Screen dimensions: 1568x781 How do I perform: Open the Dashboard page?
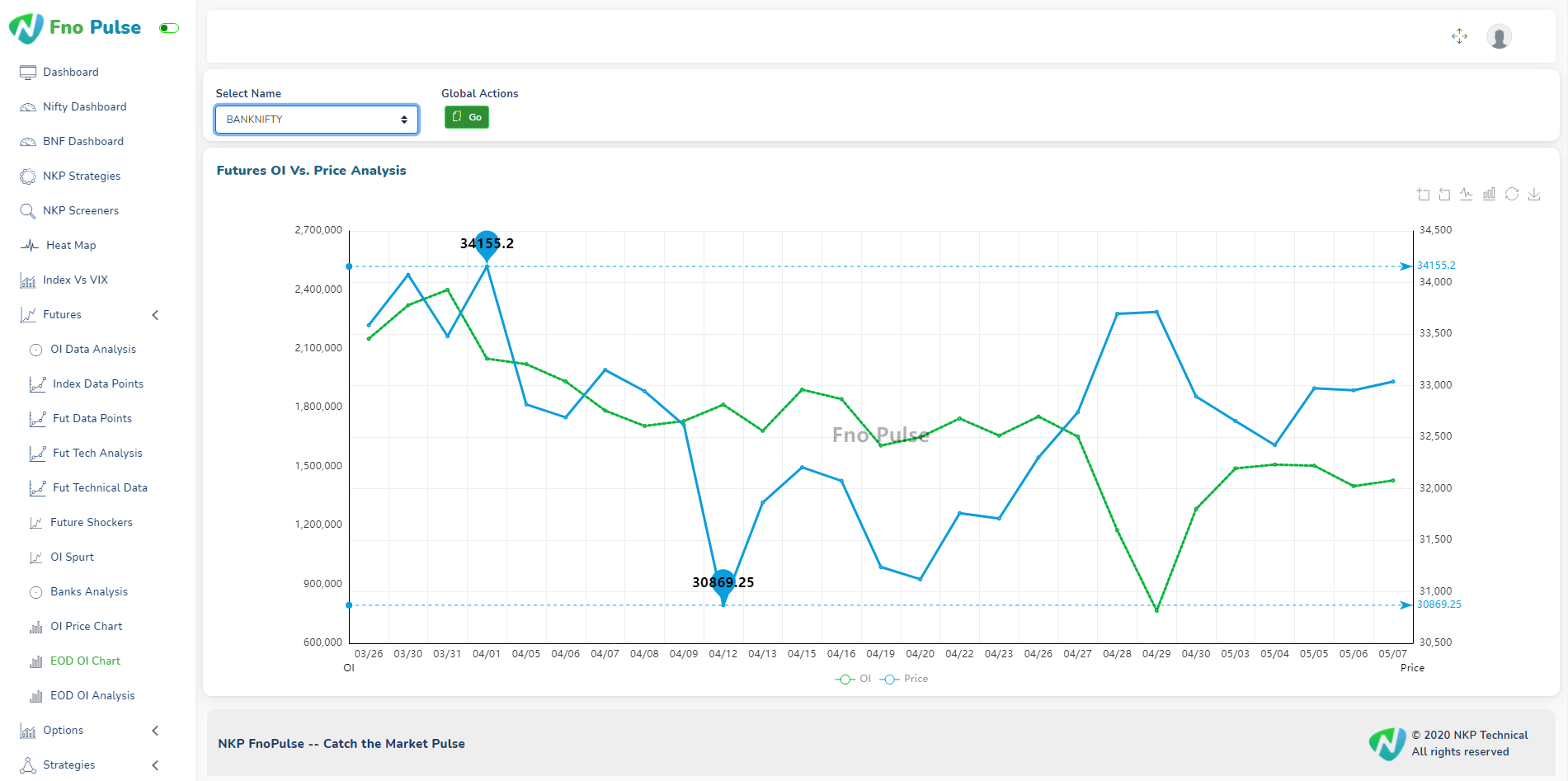(x=71, y=72)
